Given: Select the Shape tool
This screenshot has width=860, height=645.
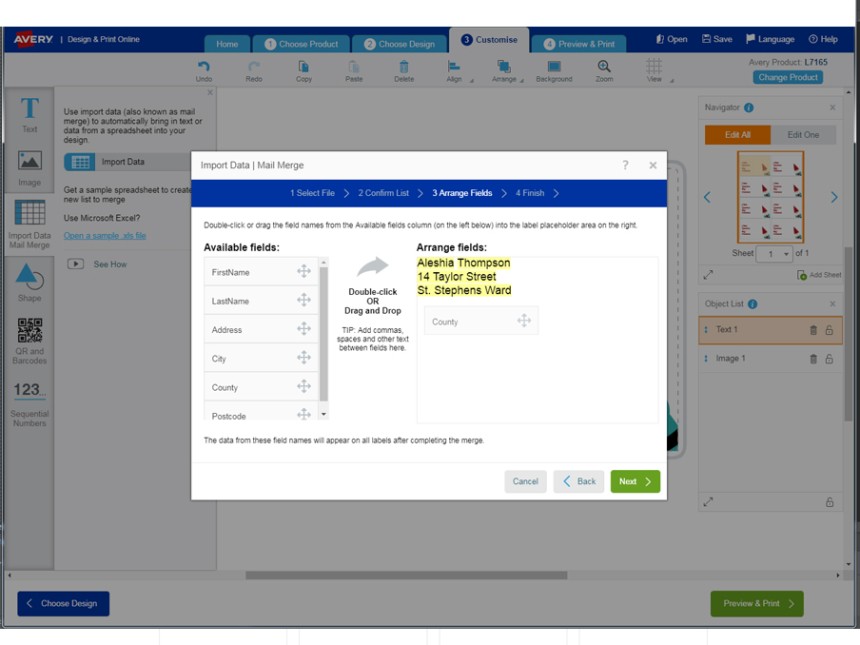Looking at the screenshot, I should (29, 282).
